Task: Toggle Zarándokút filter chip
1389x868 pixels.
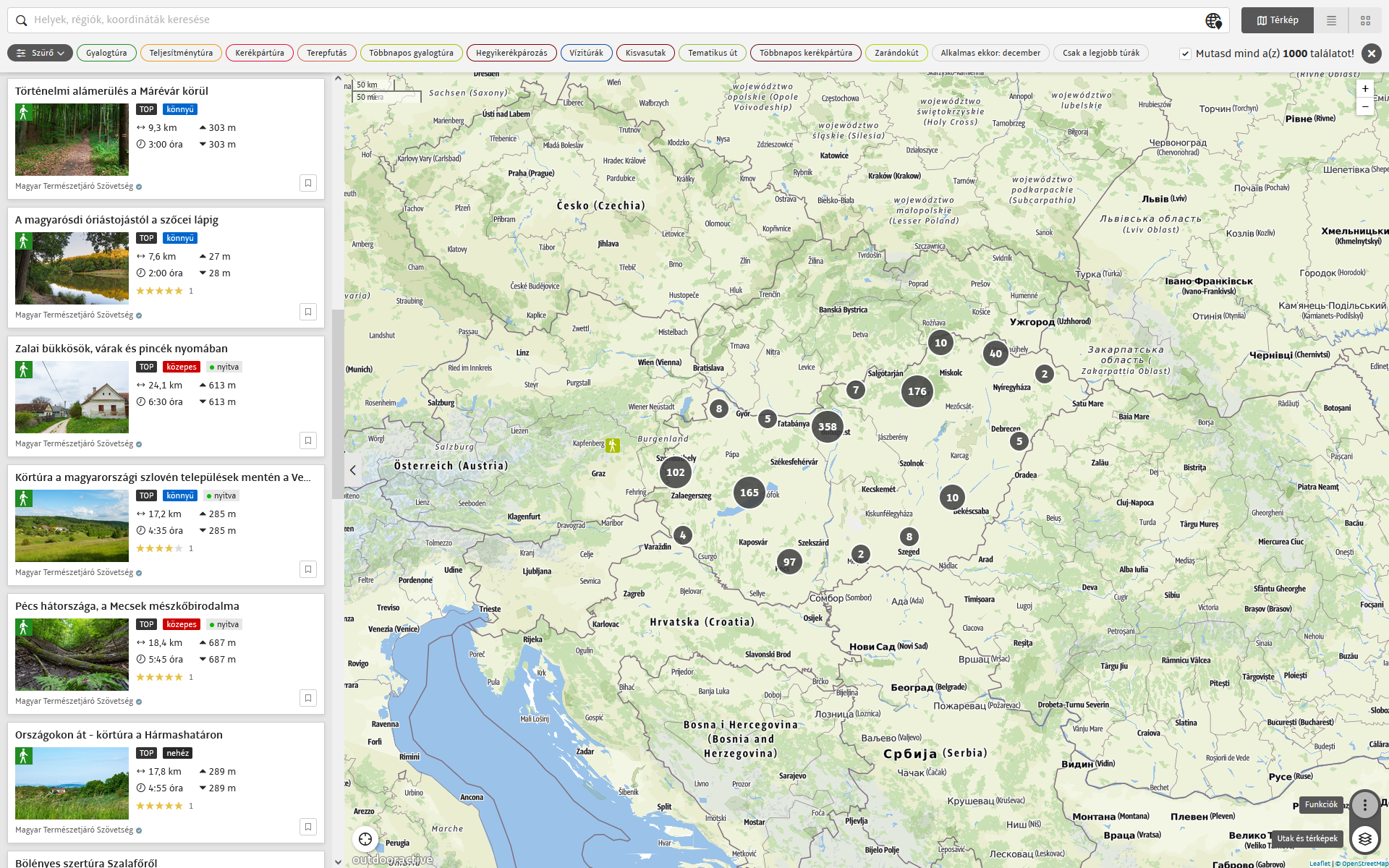Action: [x=896, y=53]
